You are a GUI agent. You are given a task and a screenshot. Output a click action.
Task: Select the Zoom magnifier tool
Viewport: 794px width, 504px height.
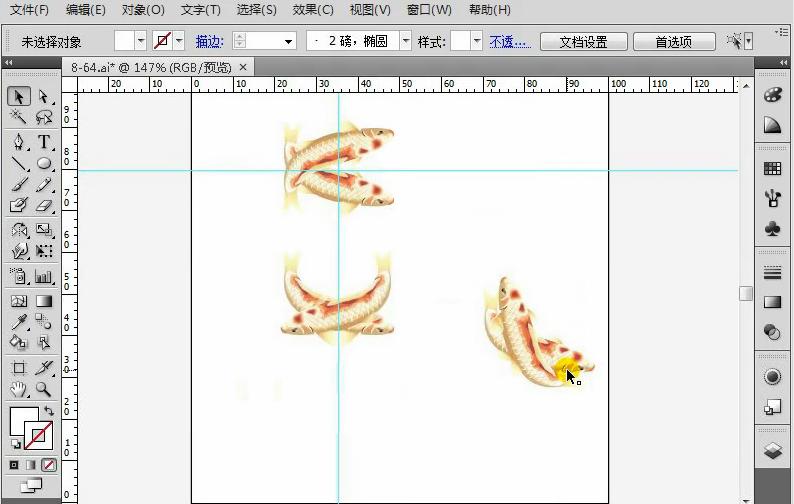(44, 389)
